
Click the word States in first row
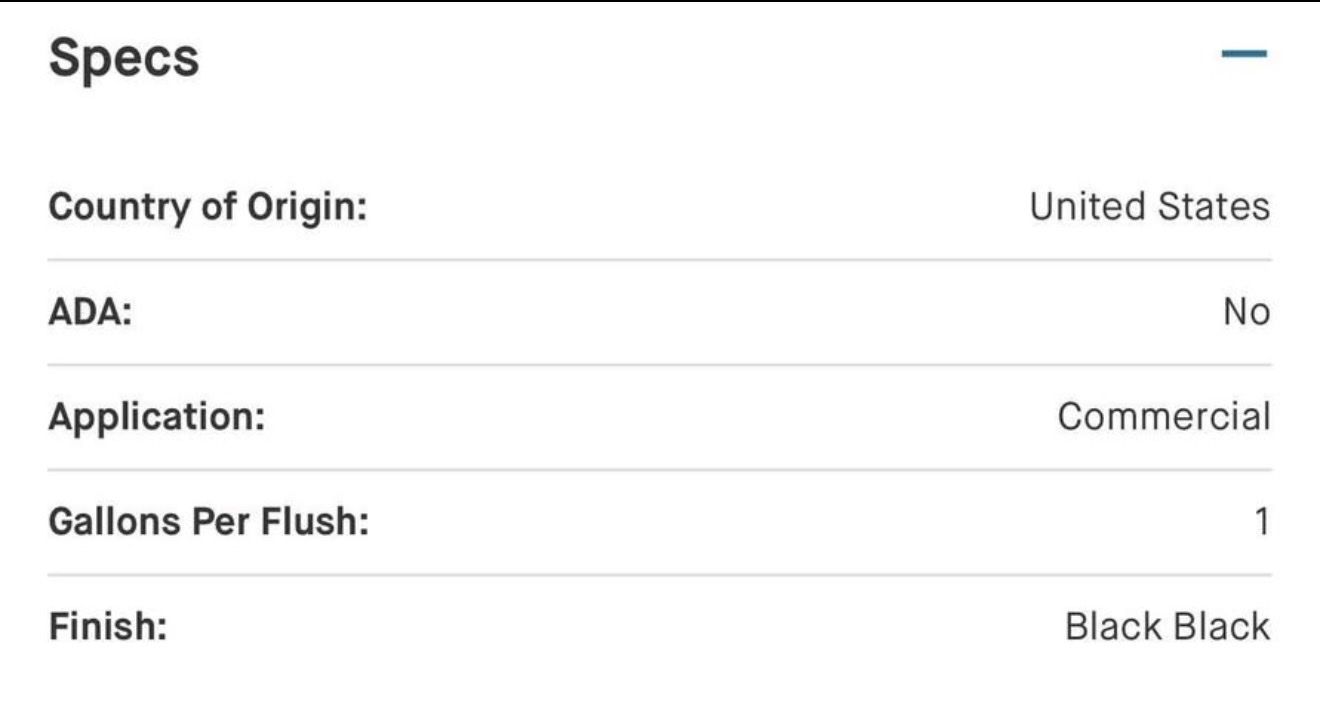point(1214,207)
